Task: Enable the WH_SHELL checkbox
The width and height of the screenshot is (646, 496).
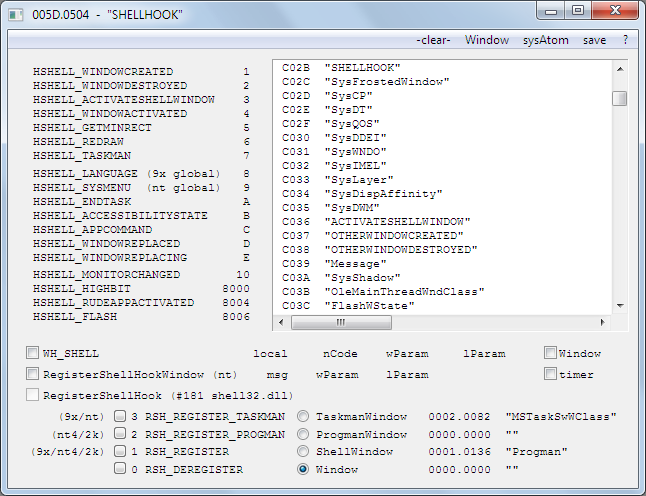Action: point(34,353)
